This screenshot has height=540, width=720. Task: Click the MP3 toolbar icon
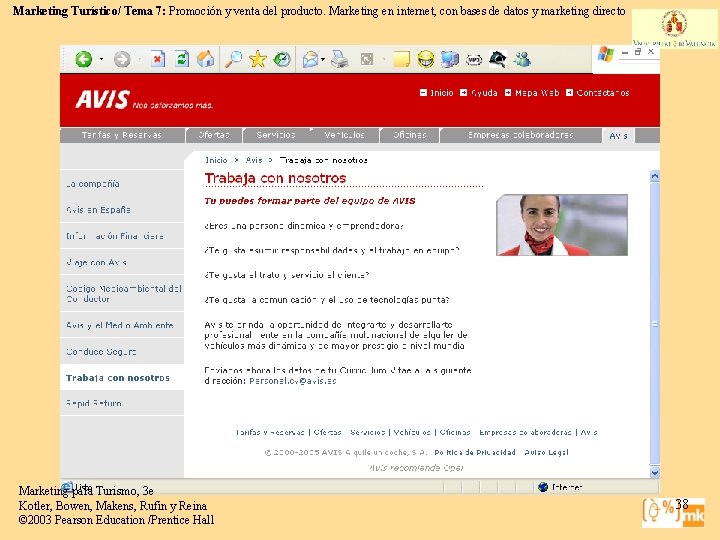click(474, 60)
